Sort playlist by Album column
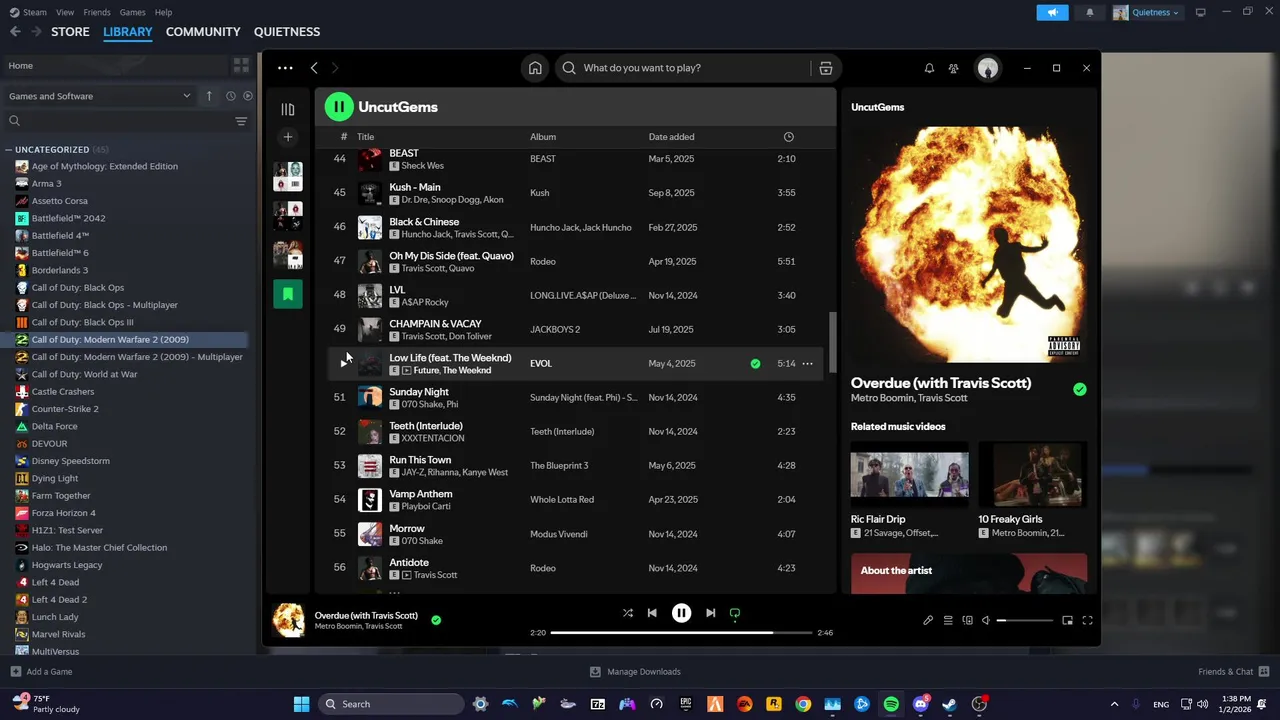Image resolution: width=1280 pixels, height=720 pixels. click(543, 137)
